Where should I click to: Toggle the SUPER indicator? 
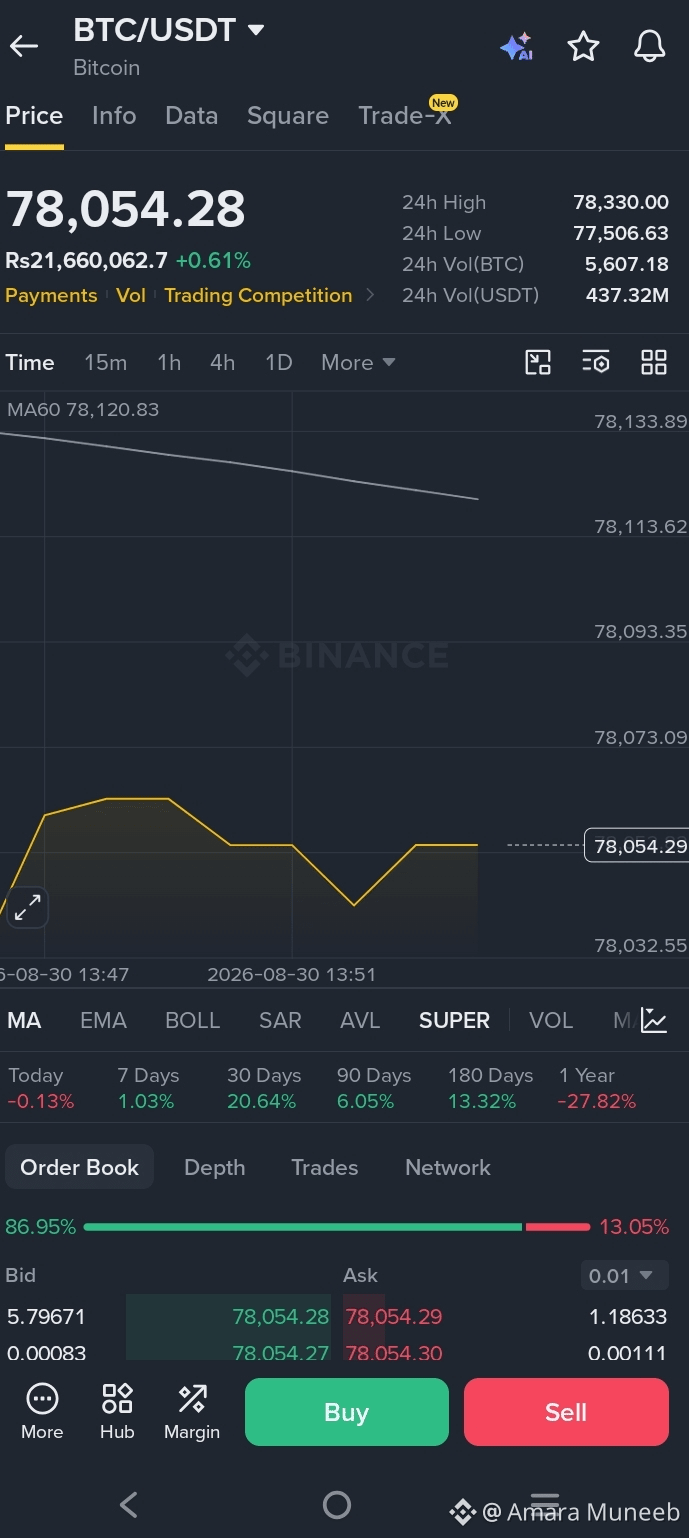pyautogui.click(x=454, y=1020)
